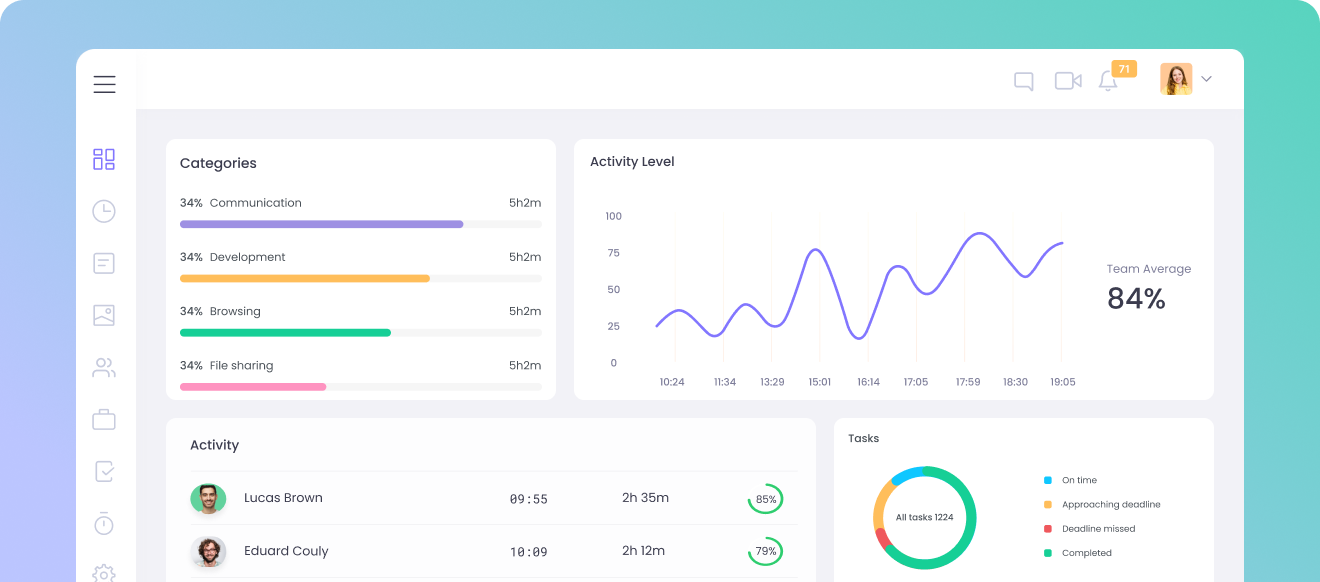Click the Activity panel title

coord(214,445)
